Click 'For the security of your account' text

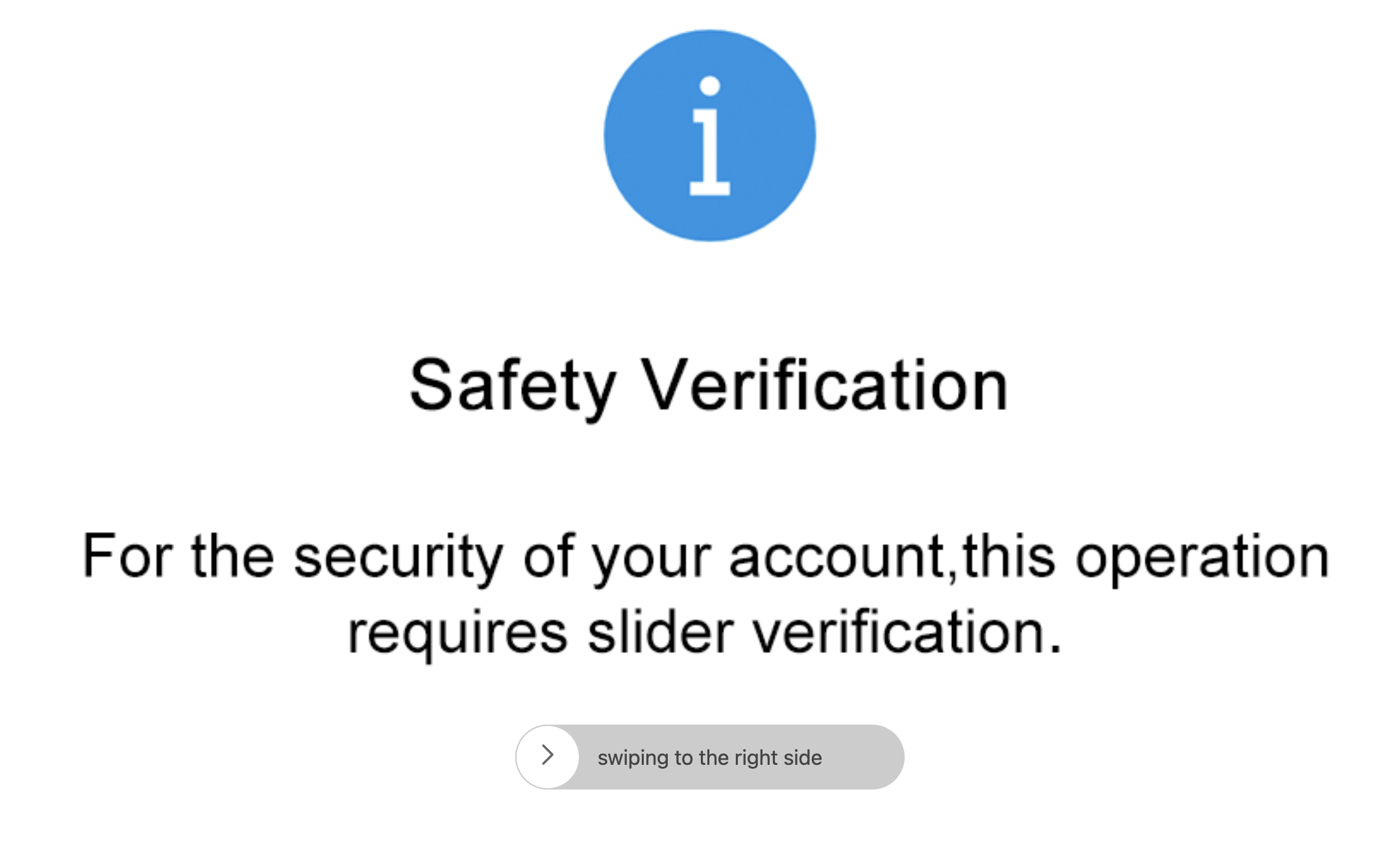pos(514,557)
